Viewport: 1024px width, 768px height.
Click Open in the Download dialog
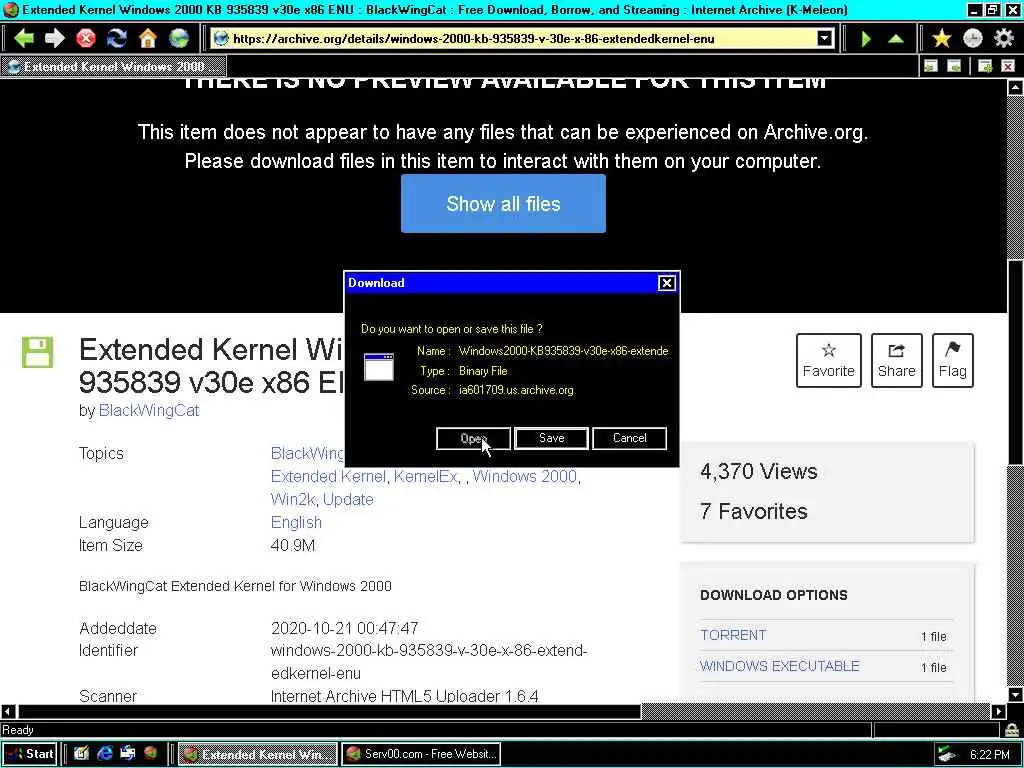(473, 438)
